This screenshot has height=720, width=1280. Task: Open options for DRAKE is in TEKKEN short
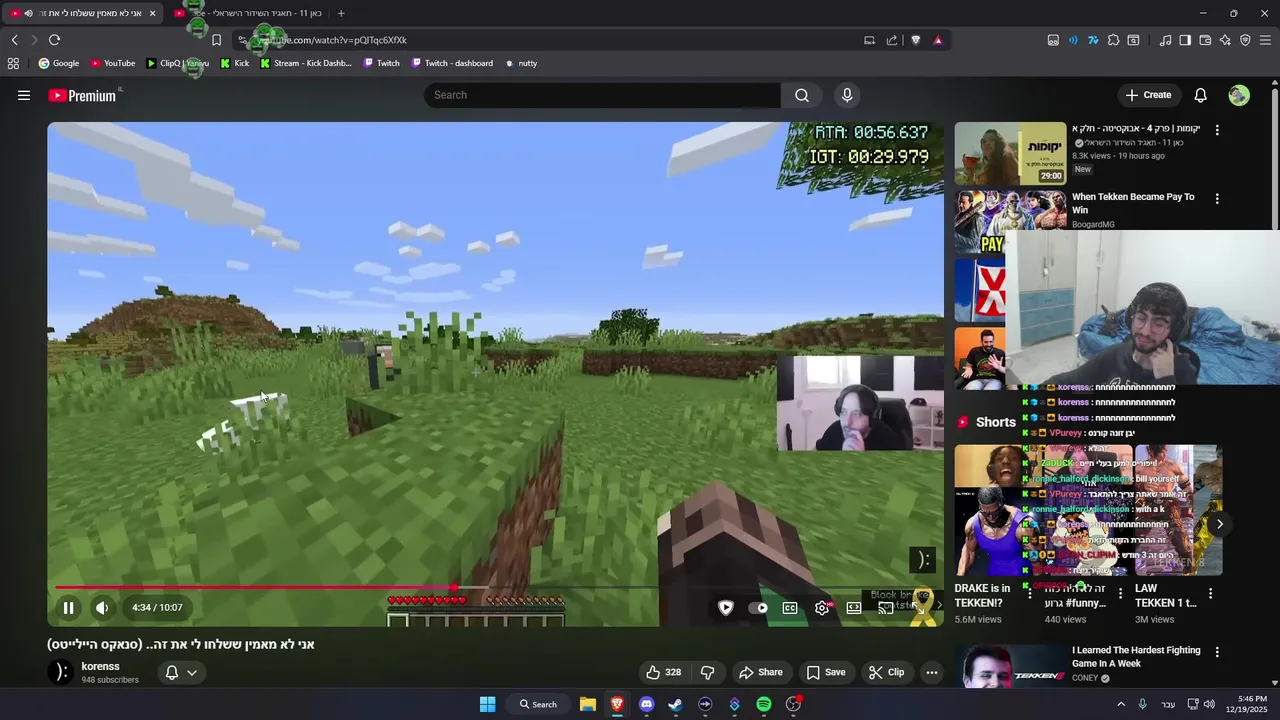tap(1030, 594)
